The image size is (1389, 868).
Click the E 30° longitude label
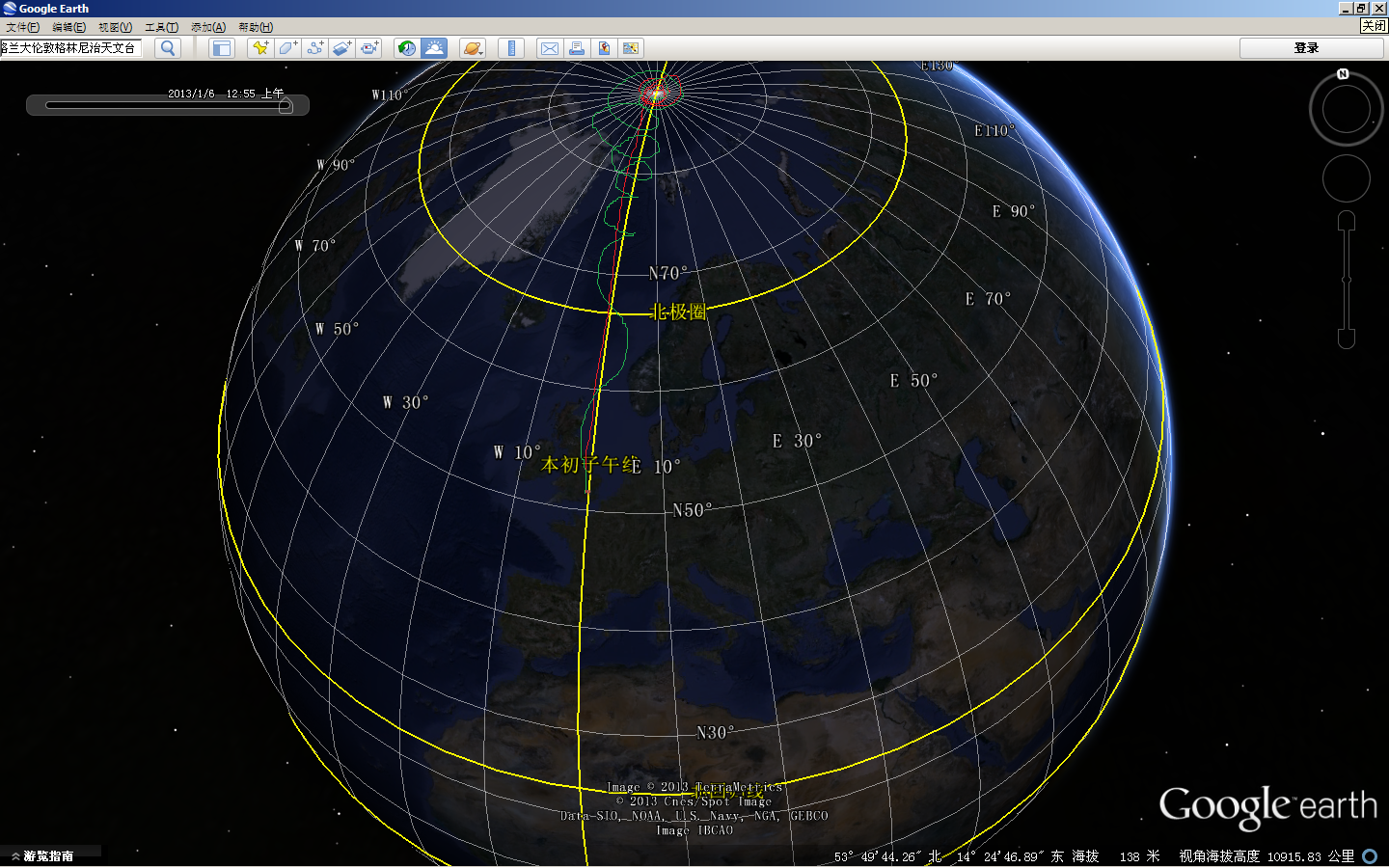797,441
